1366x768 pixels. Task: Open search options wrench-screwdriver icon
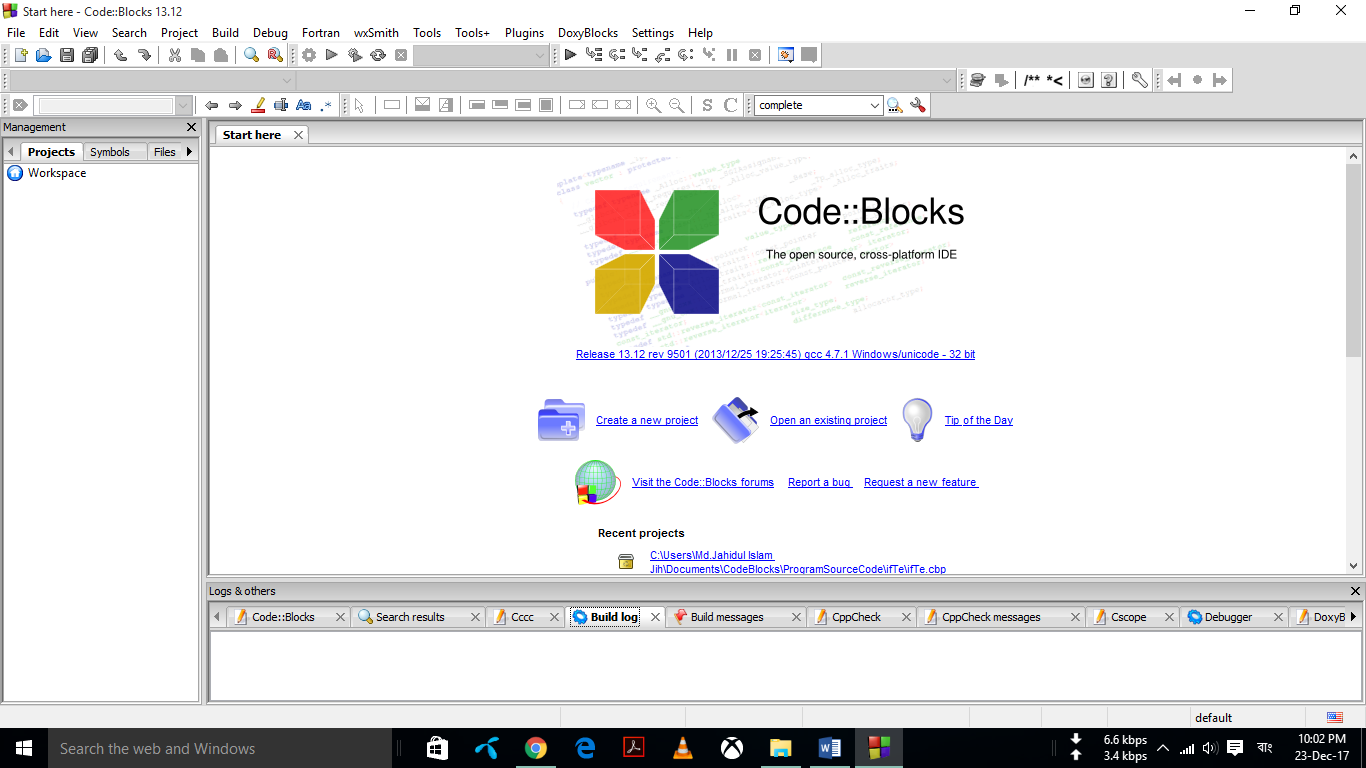(x=918, y=105)
